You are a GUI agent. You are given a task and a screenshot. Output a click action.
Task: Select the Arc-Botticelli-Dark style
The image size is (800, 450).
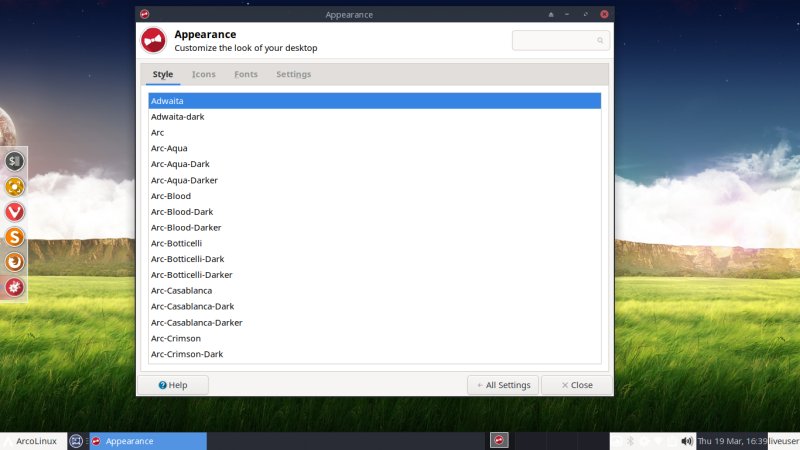pos(374,259)
